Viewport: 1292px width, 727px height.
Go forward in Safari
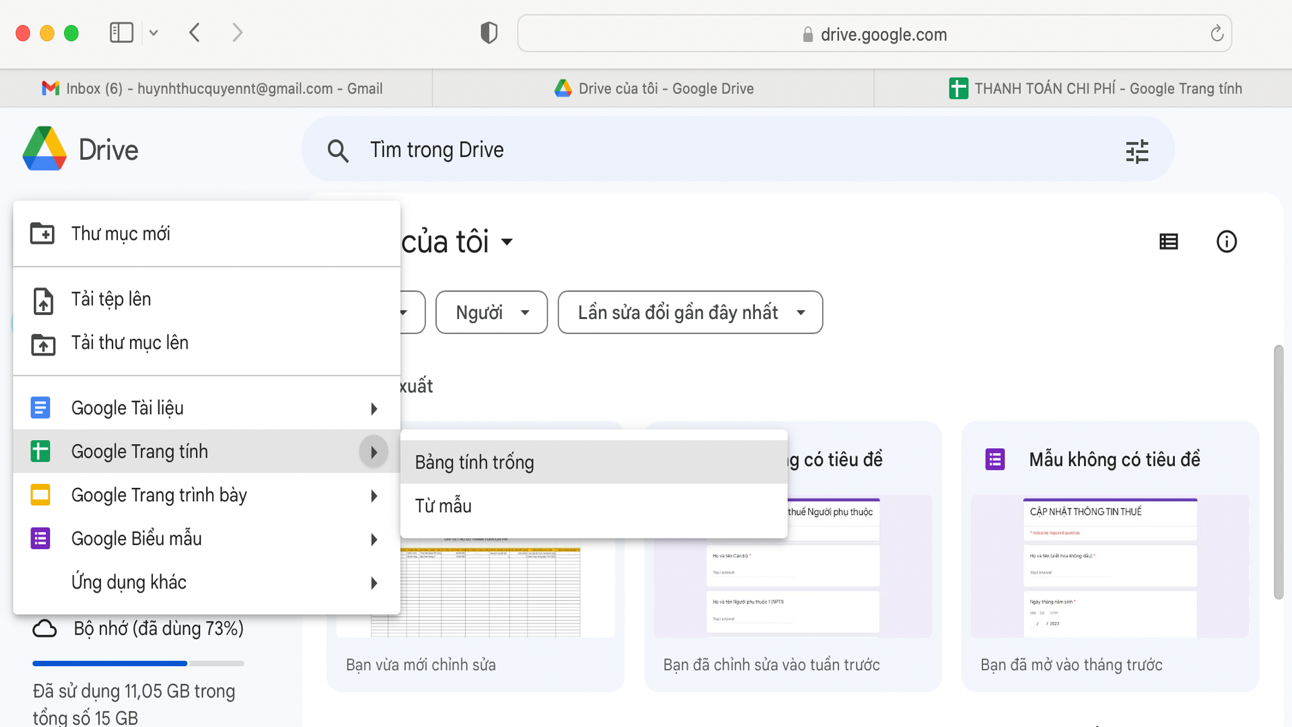click(237, 33)
